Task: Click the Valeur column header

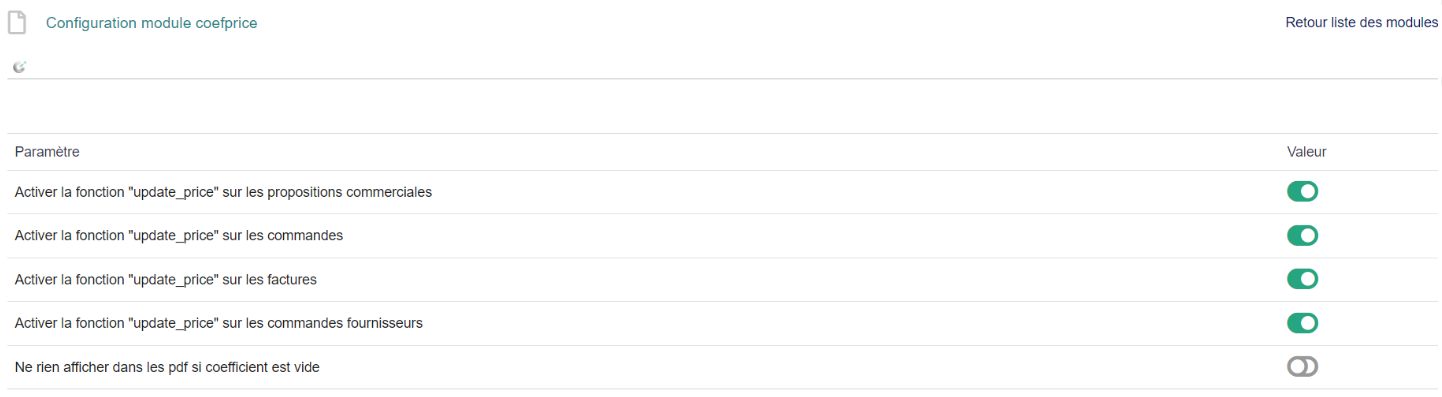Action: pyautogui.click(x=1306, y=152)
